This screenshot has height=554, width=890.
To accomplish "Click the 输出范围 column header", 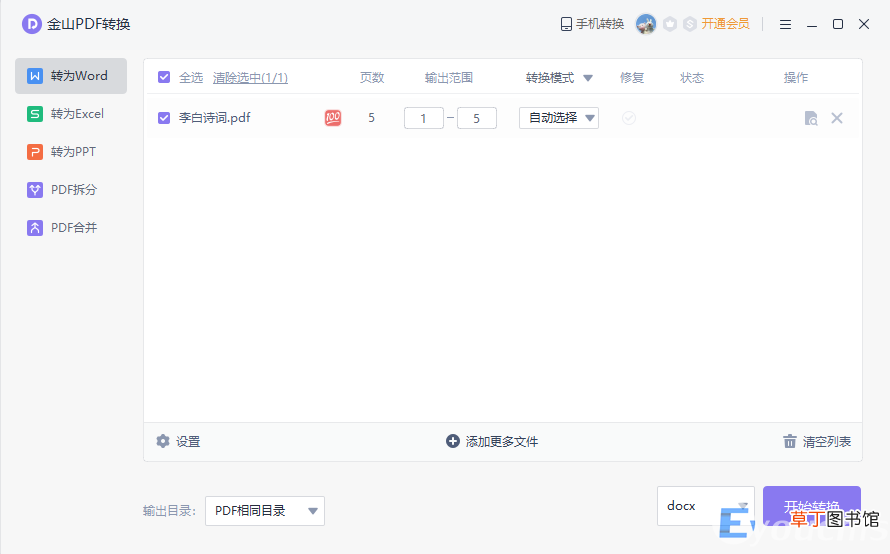I will (x=448, y=78).
